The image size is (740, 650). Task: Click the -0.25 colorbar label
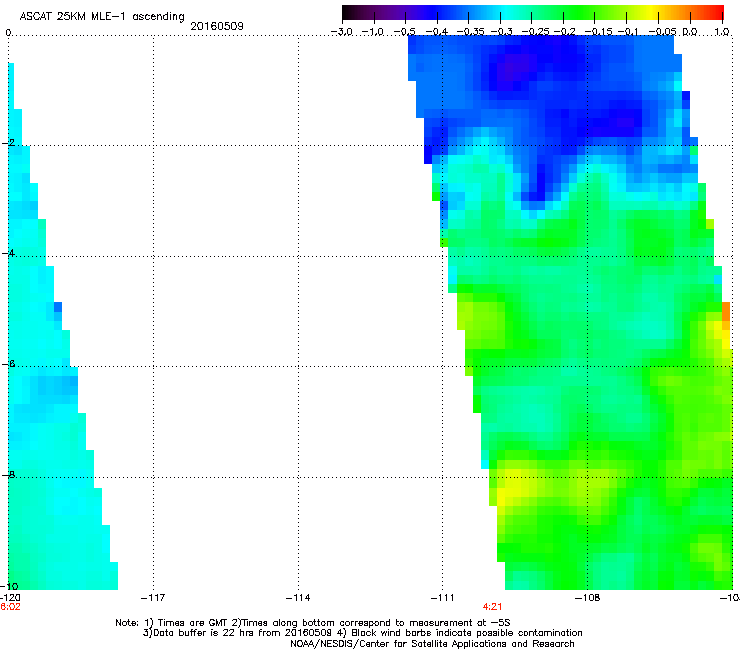[x=535, y=32]
